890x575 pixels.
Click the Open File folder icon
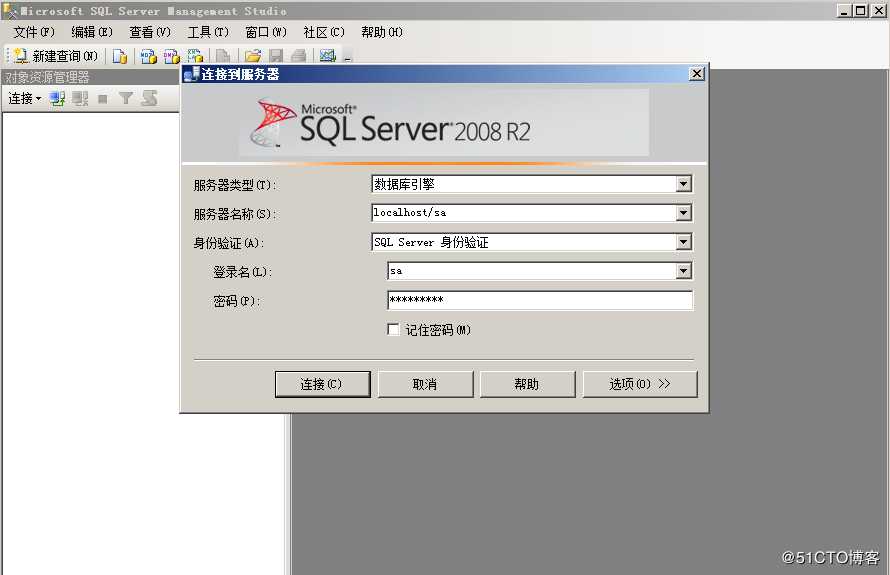(253, 56)
